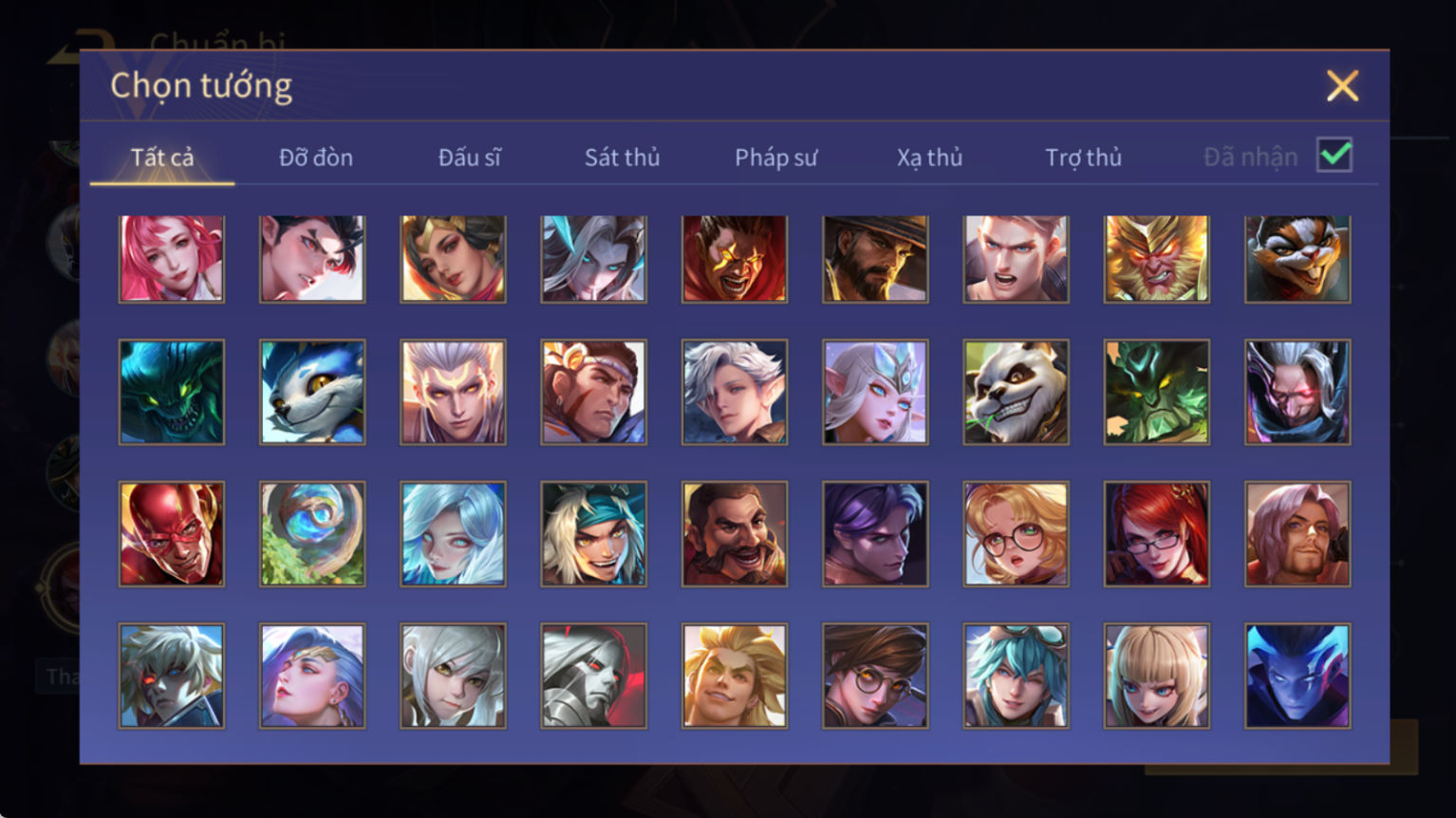Choose the panda hero chewing bamboo
The image size is (1456, 818).
1016,392
